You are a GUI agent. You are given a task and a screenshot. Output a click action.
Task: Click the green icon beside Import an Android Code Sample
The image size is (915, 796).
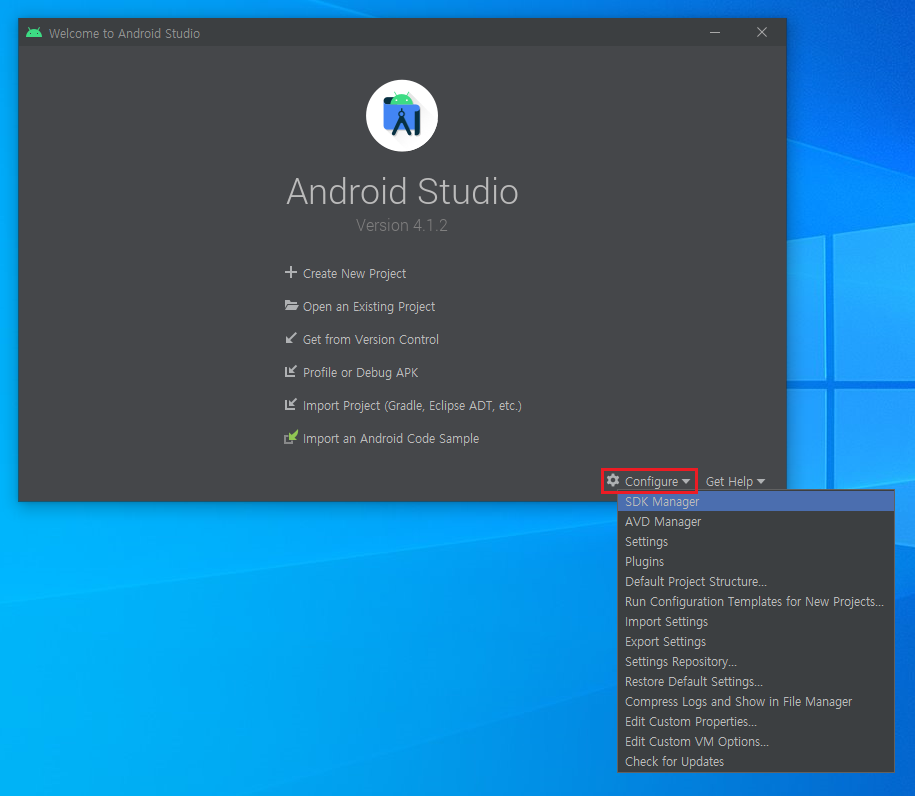coord(291,437)
